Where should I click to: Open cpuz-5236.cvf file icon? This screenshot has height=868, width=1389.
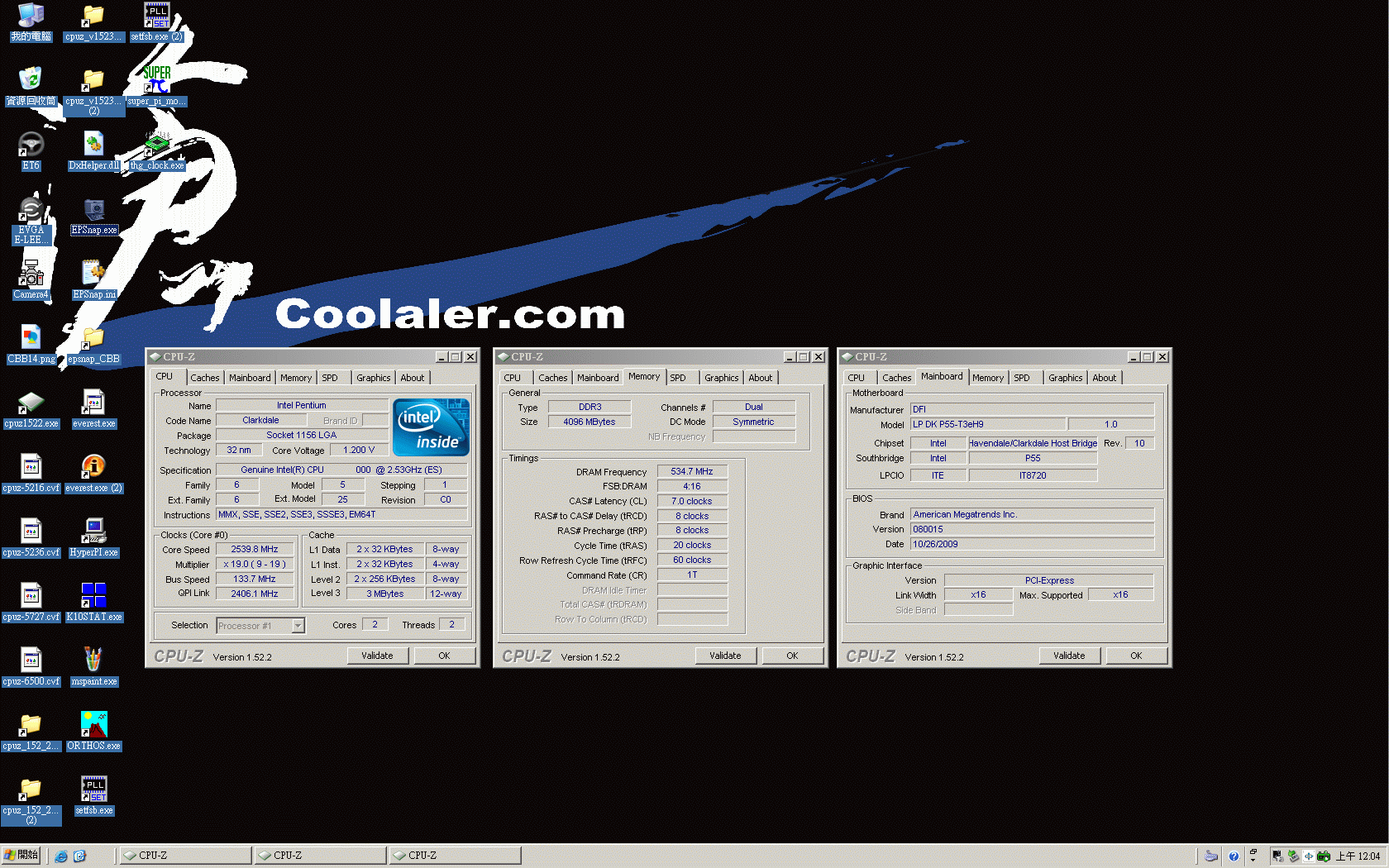coord(31,538)
